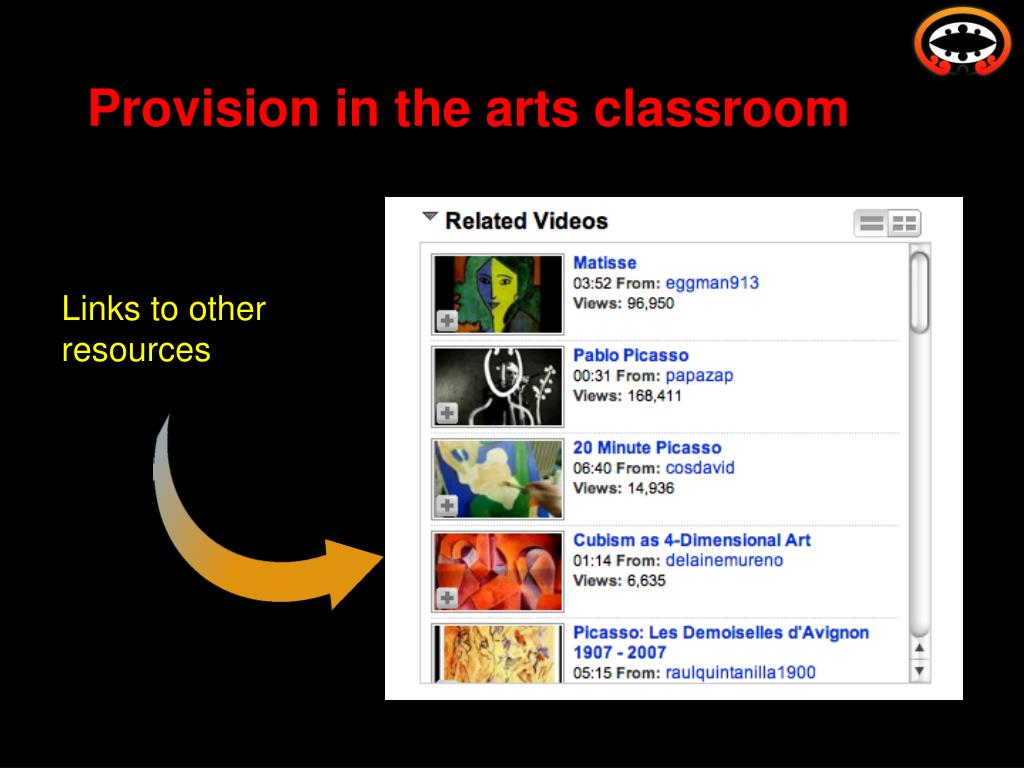Image resolution: width=1024 pixels, height=768 pixels.
Task: Click the scrollbar up arrow
Action: 919,648
